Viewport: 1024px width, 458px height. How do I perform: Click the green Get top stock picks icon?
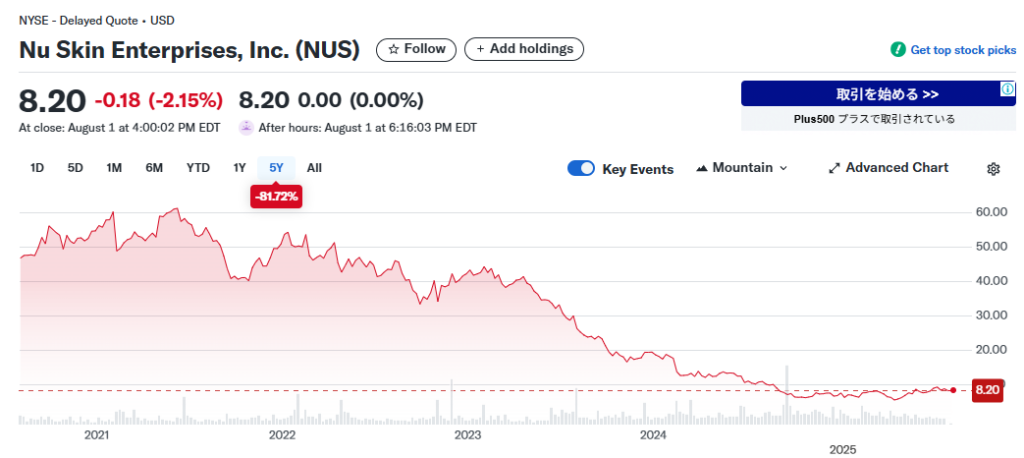pos(898,50)
